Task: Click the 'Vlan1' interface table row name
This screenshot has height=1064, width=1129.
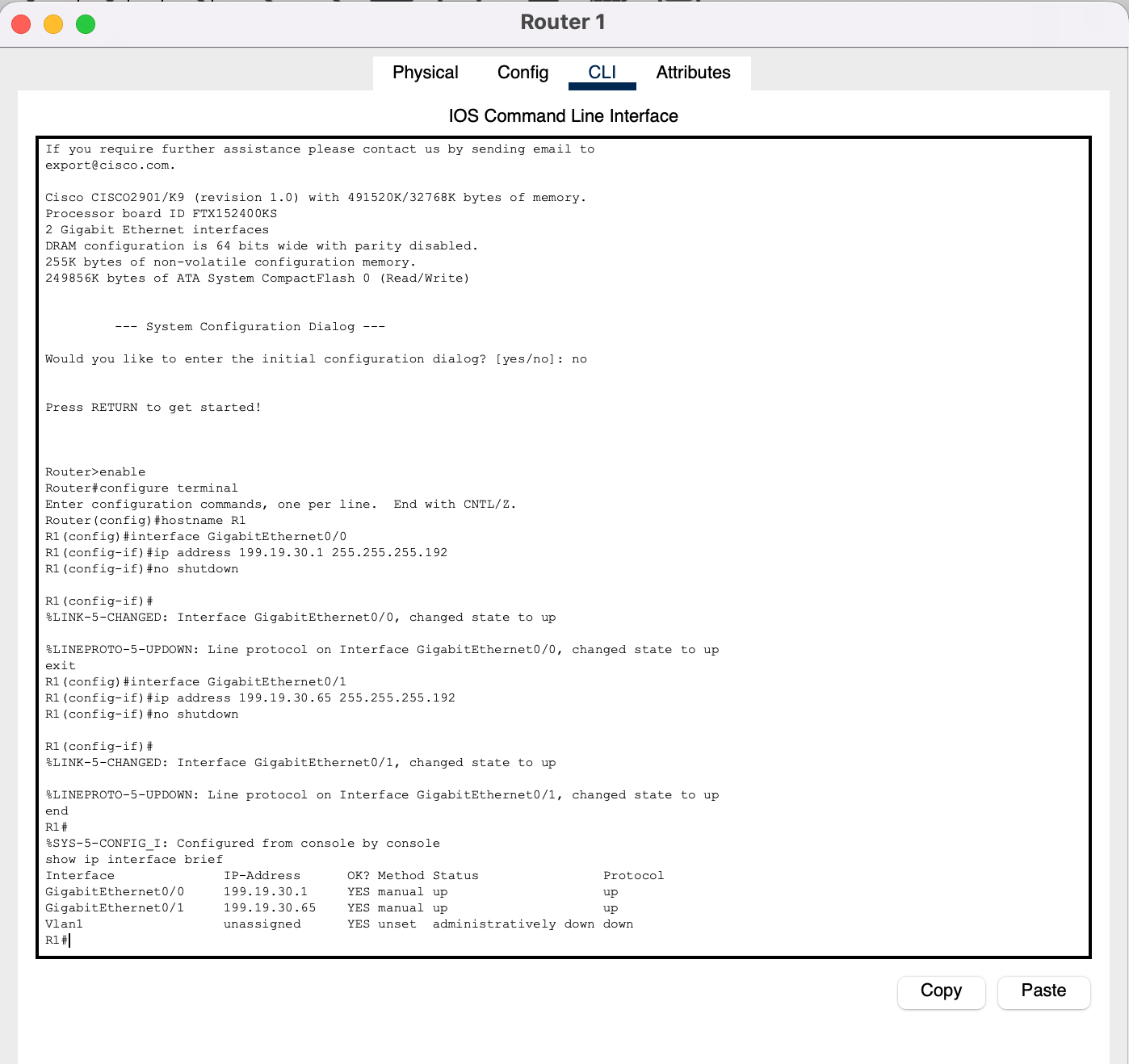Action: [x=64, y=924]
